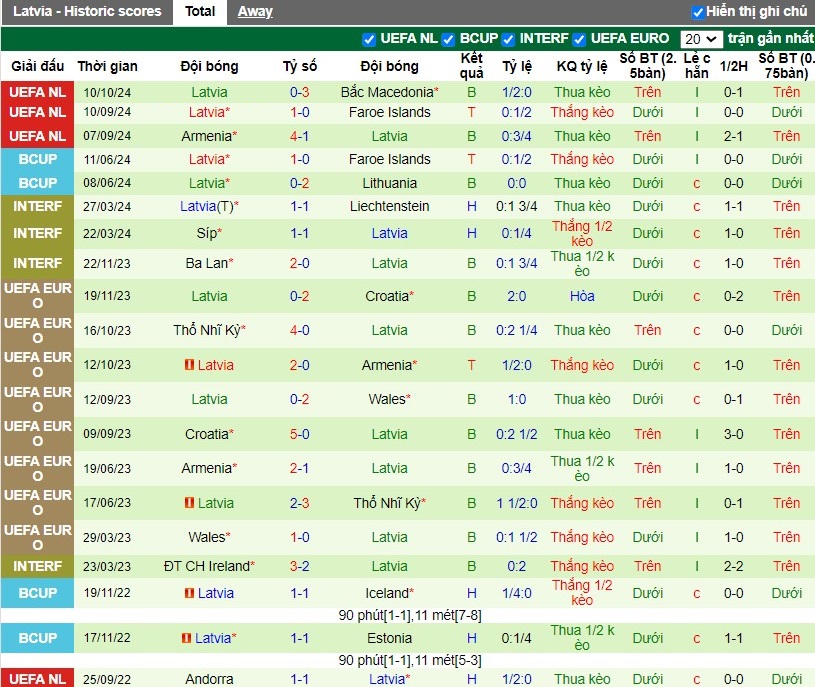Click the 4-1 score of Armenia match
Viewport: 815px width, 687px height.
click(299, 136)
